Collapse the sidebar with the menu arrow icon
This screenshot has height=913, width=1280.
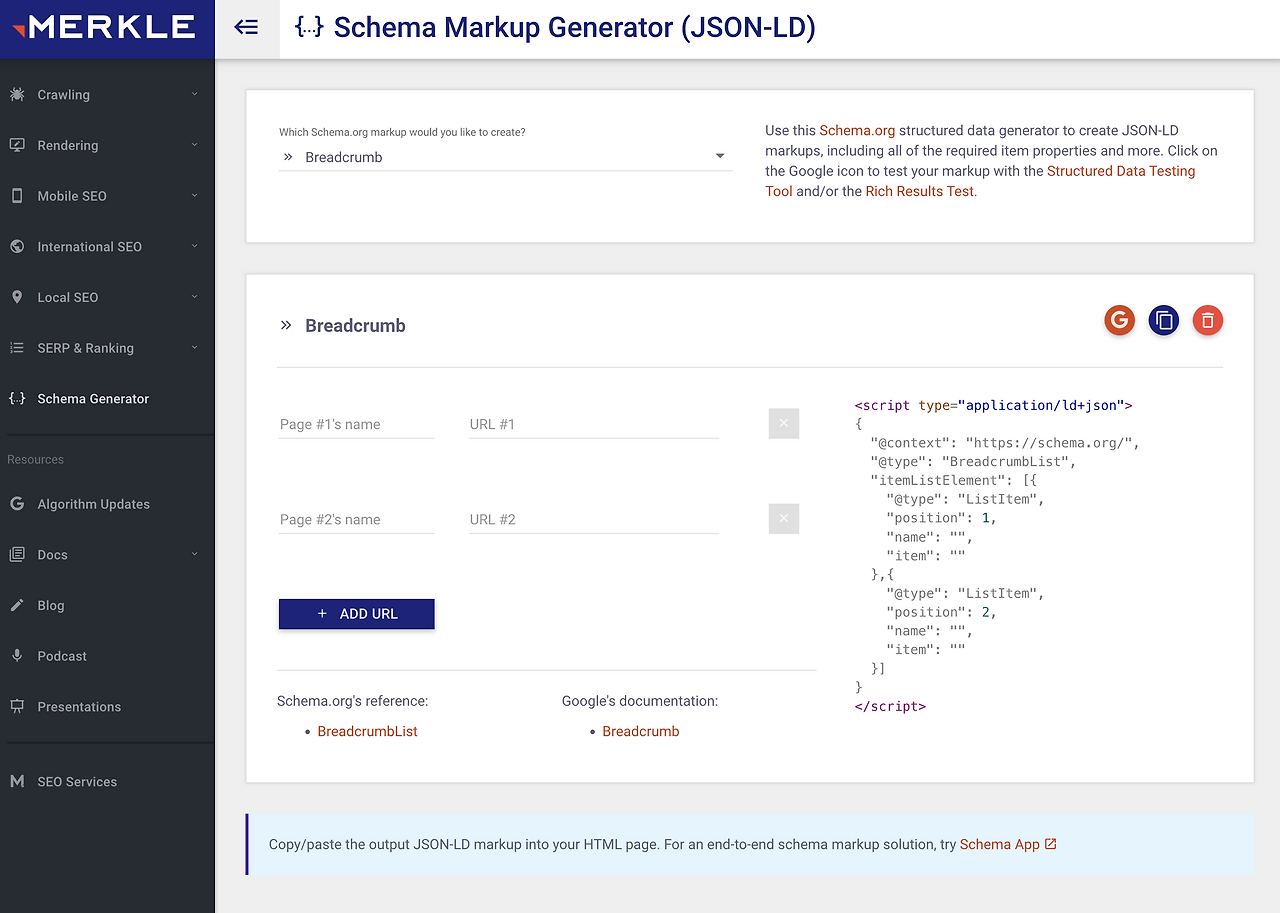tap(246, 27)
